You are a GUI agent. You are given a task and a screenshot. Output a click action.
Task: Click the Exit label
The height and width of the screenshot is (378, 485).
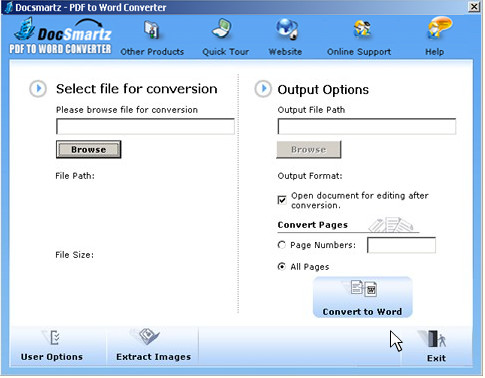point(437,358)
